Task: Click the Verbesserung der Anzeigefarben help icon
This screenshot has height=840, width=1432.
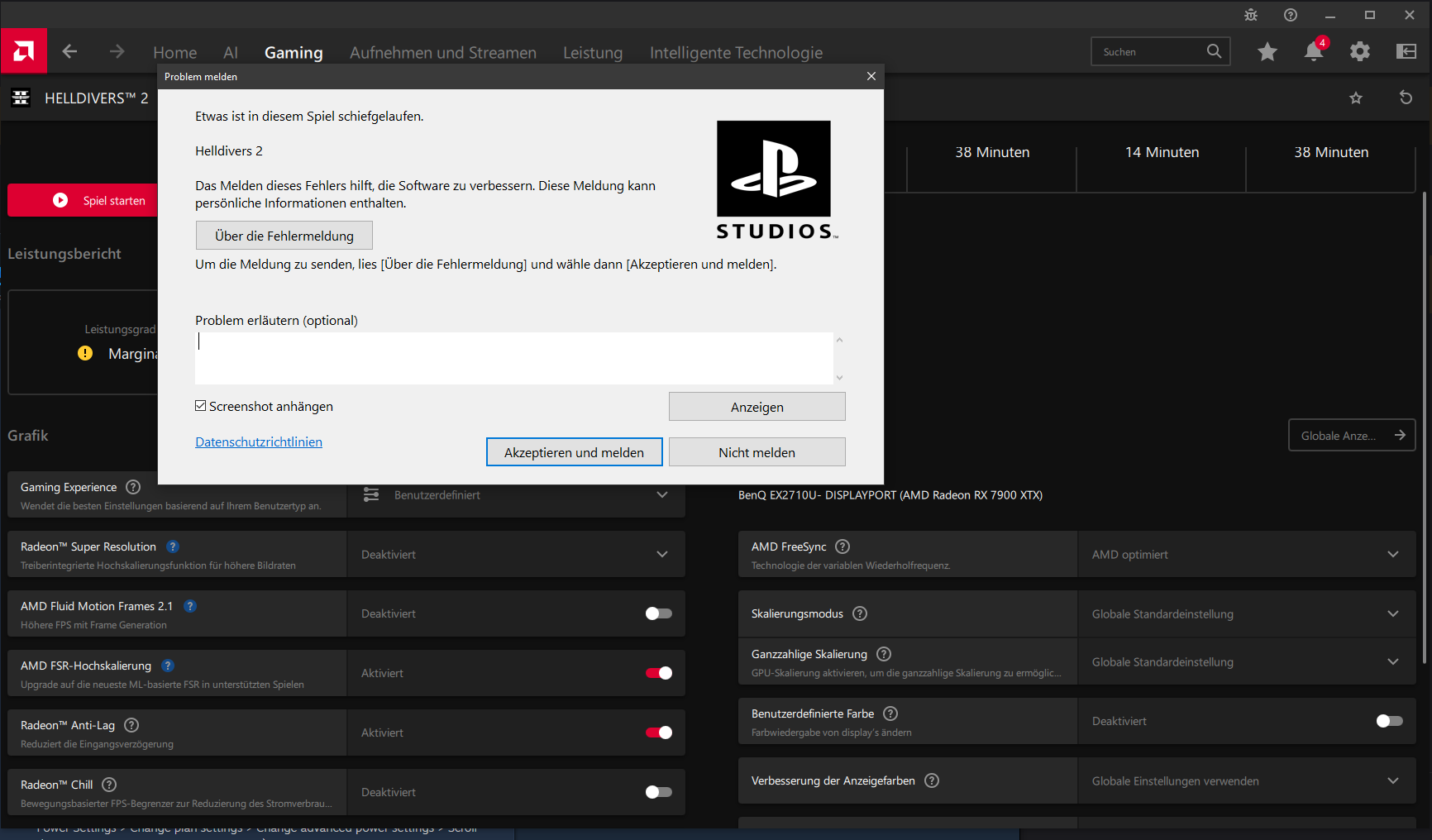Action: pos(932,780)
